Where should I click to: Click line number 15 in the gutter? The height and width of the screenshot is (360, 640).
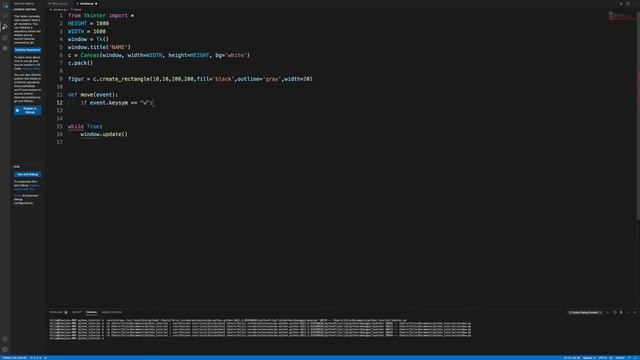60,126
